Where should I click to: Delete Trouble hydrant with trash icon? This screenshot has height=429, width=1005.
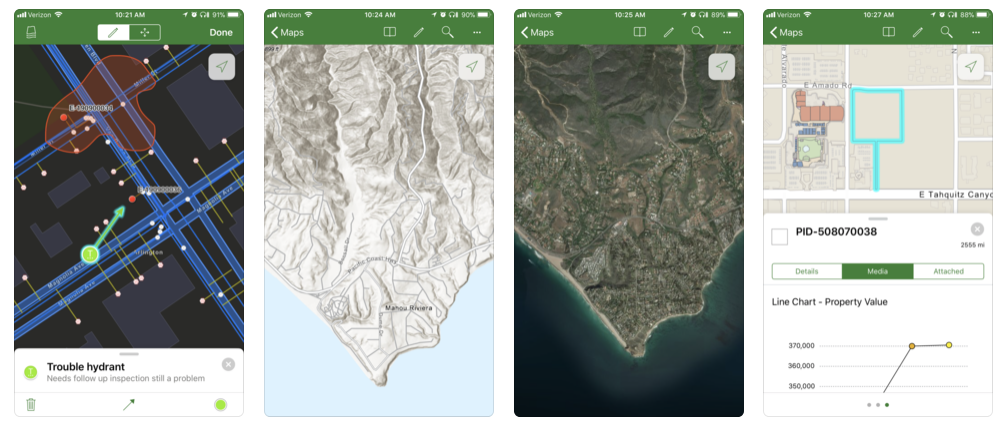point(31,405)
